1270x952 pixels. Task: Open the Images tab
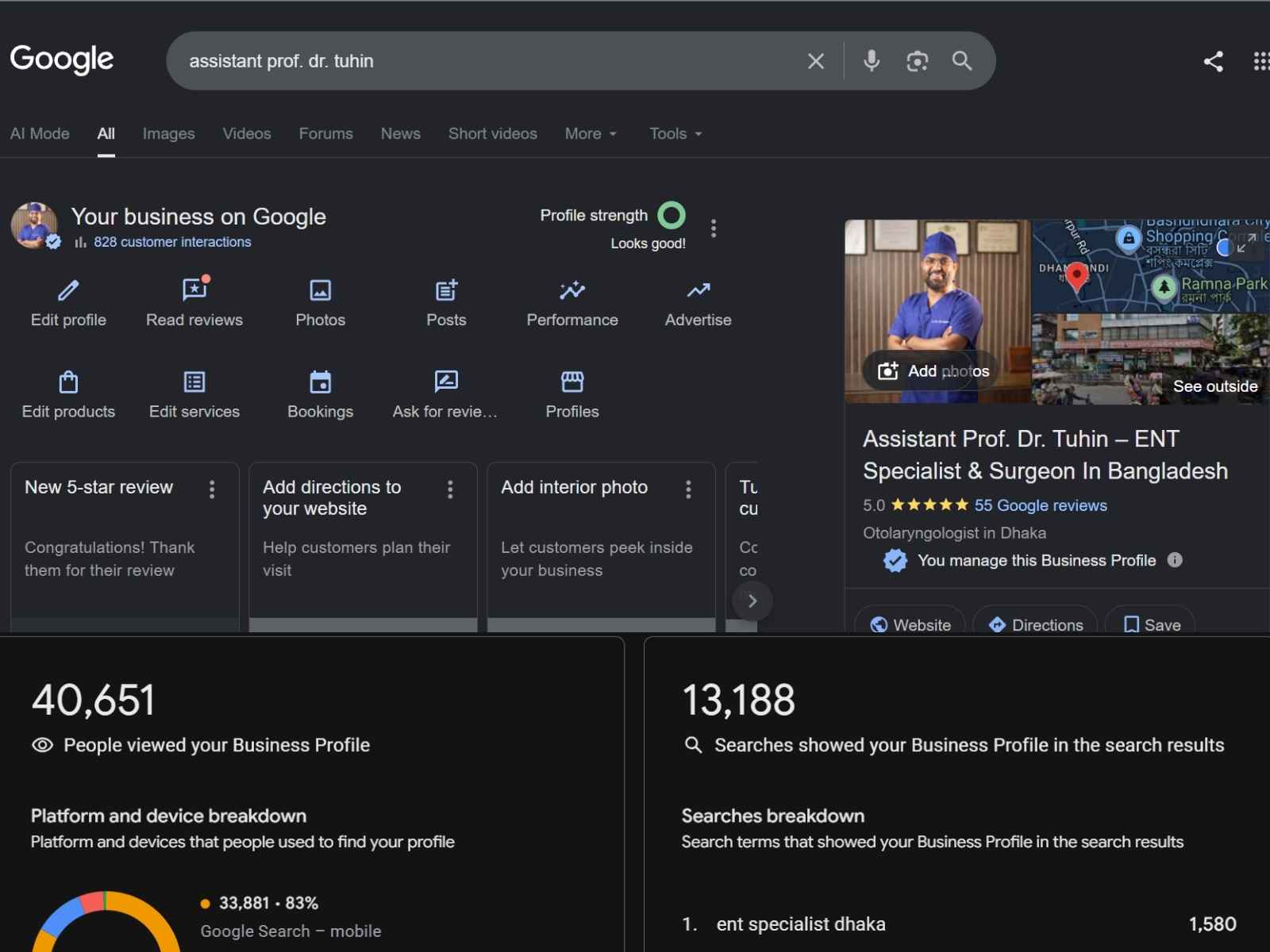coord(168,133)
